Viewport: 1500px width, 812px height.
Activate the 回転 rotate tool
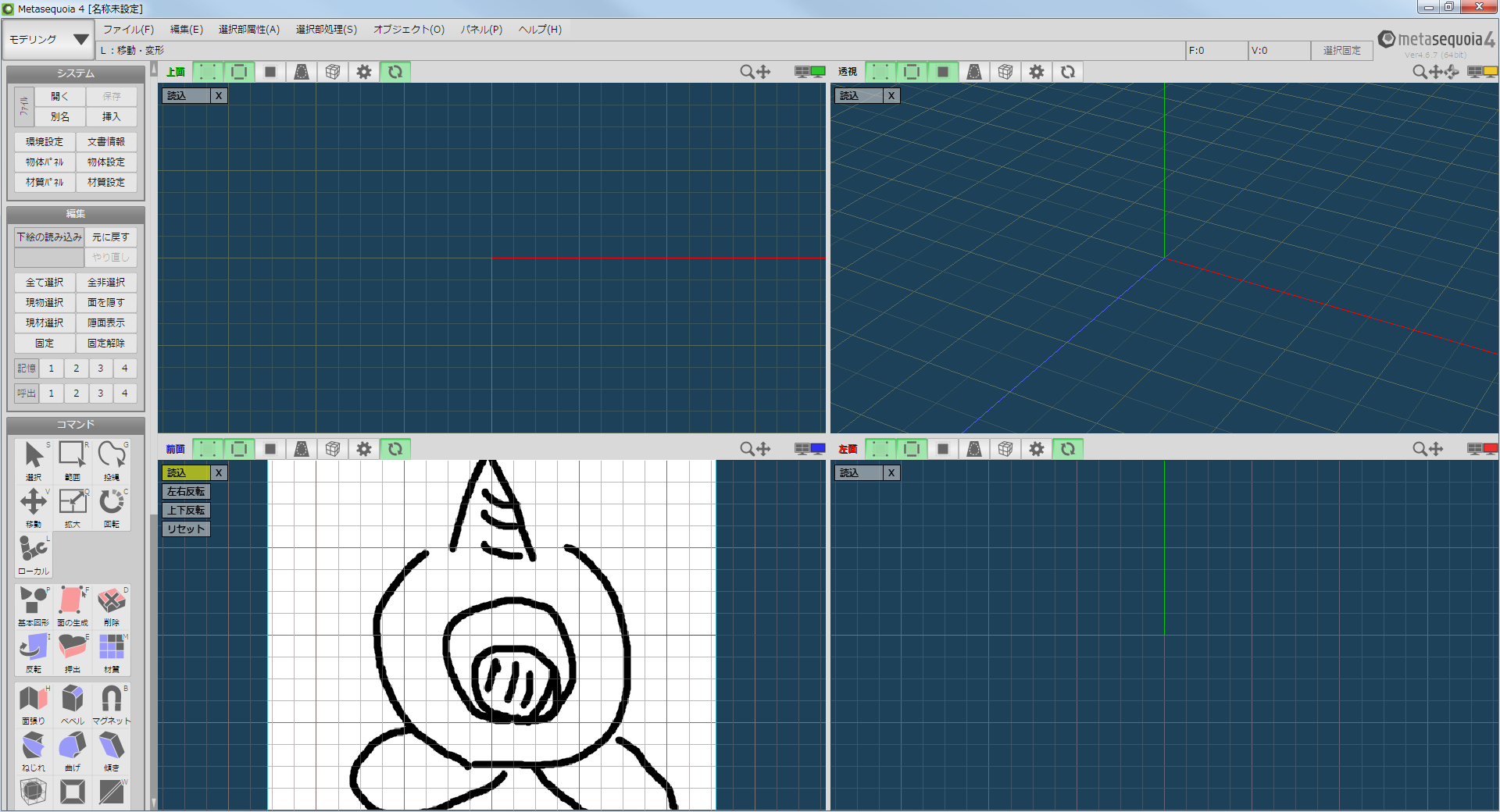pyautogui.click(x=112, y=507)
